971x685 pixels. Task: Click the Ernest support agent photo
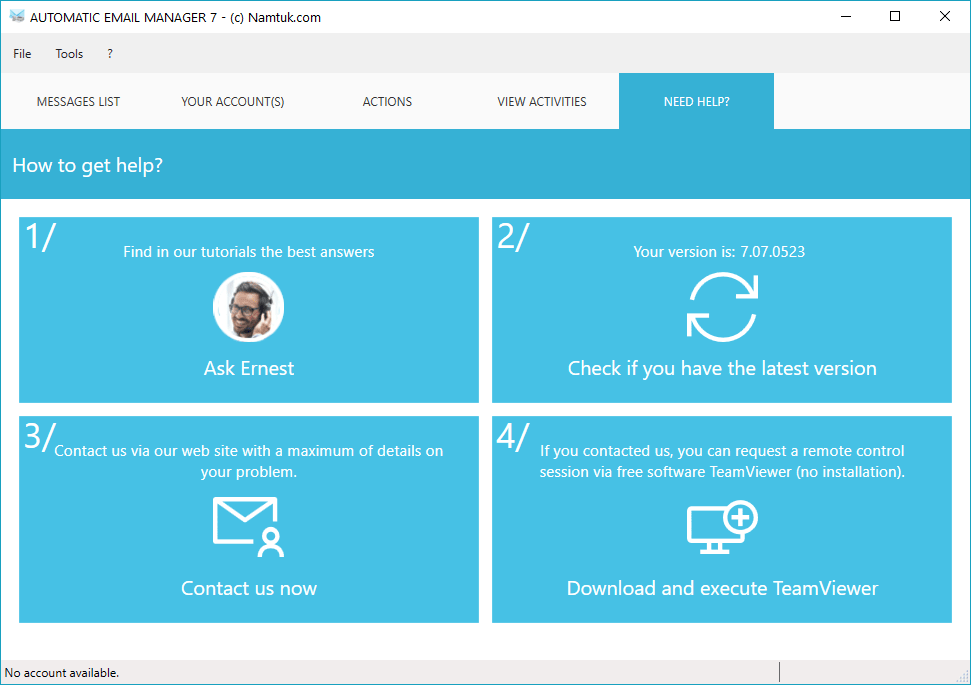[248, 307]
